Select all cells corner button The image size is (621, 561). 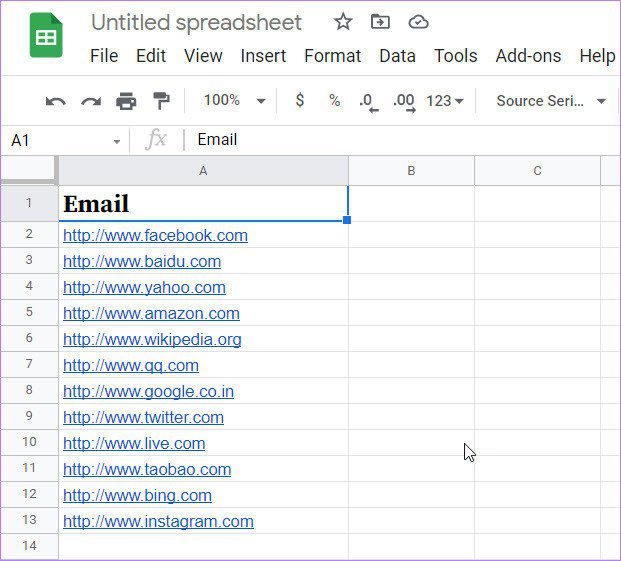[x=28, y=170]
